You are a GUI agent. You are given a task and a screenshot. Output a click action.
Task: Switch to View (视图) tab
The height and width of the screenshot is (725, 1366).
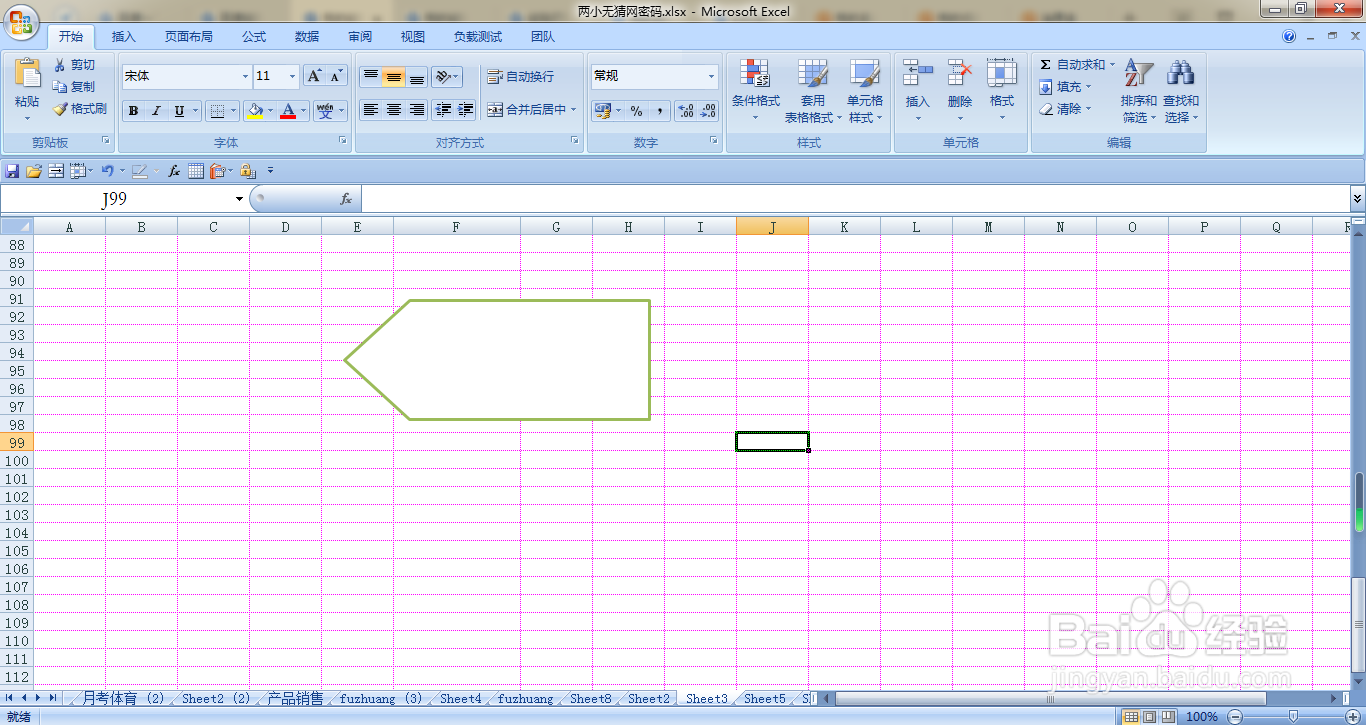413,37
